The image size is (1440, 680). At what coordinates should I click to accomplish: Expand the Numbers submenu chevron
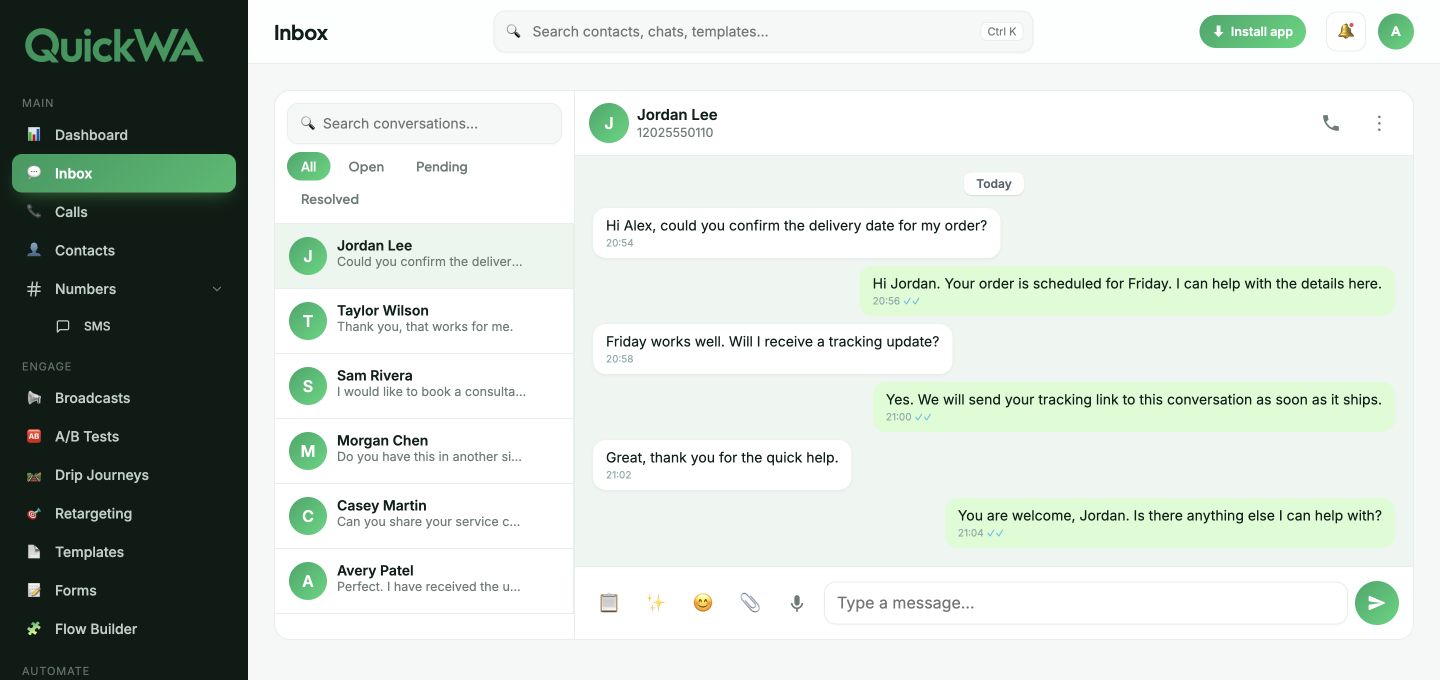[217, 289]
